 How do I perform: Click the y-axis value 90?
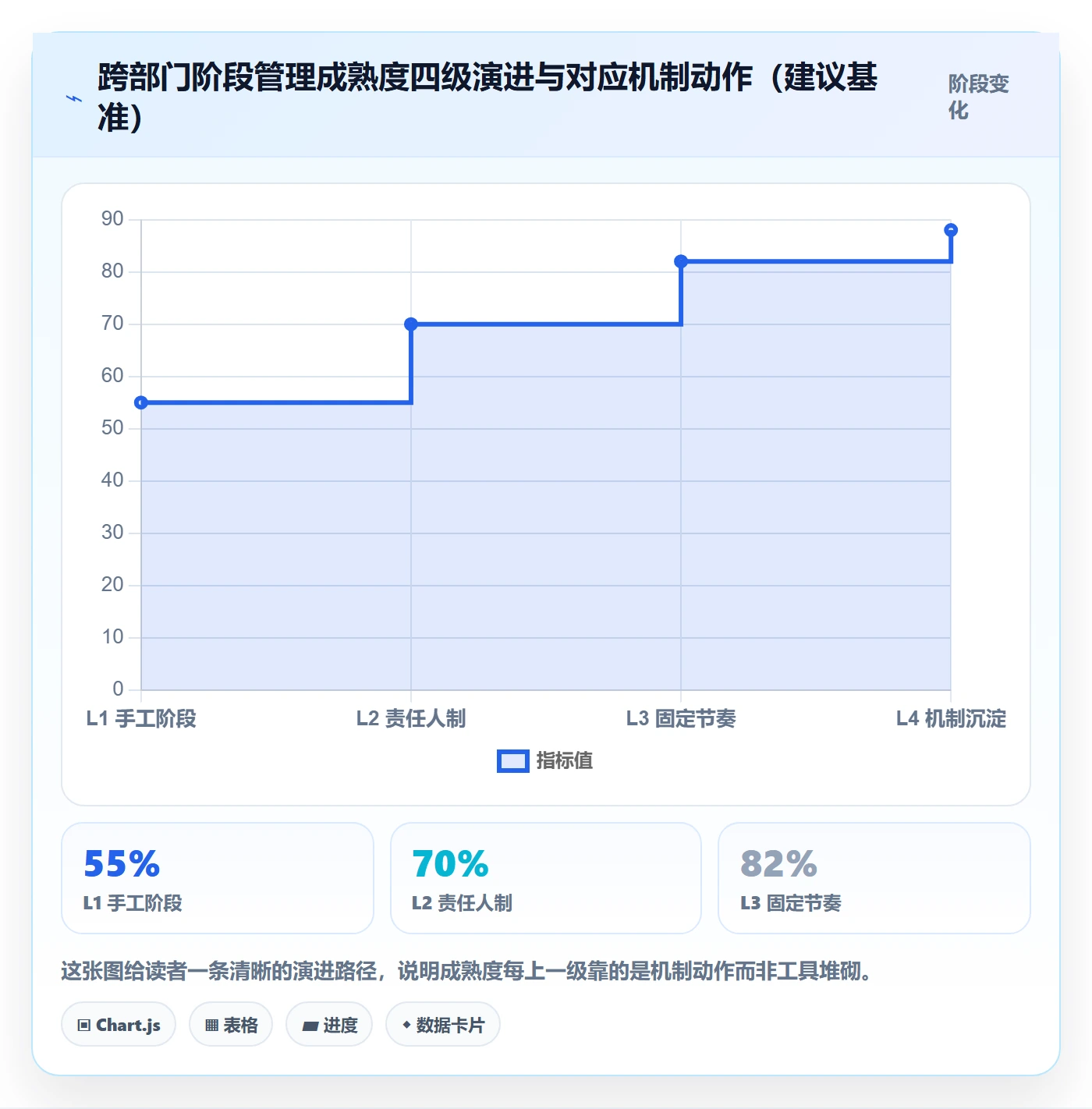pos(112,219)
